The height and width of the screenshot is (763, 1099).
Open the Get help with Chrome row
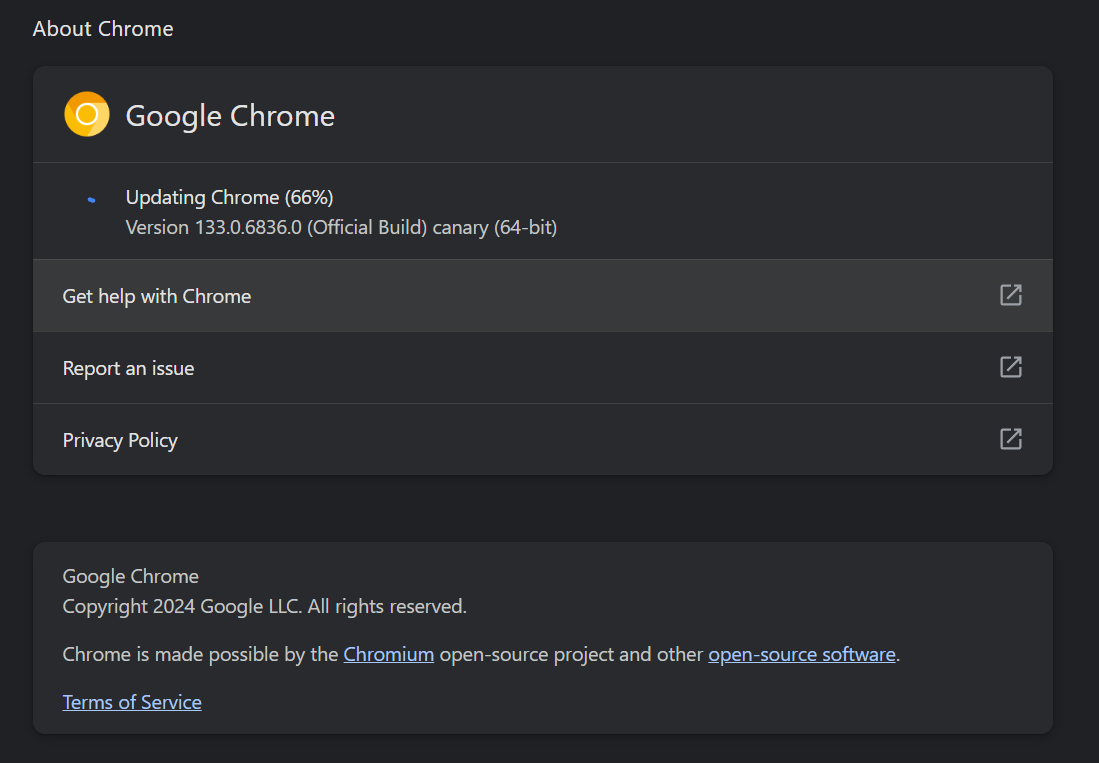pos(542,296)
